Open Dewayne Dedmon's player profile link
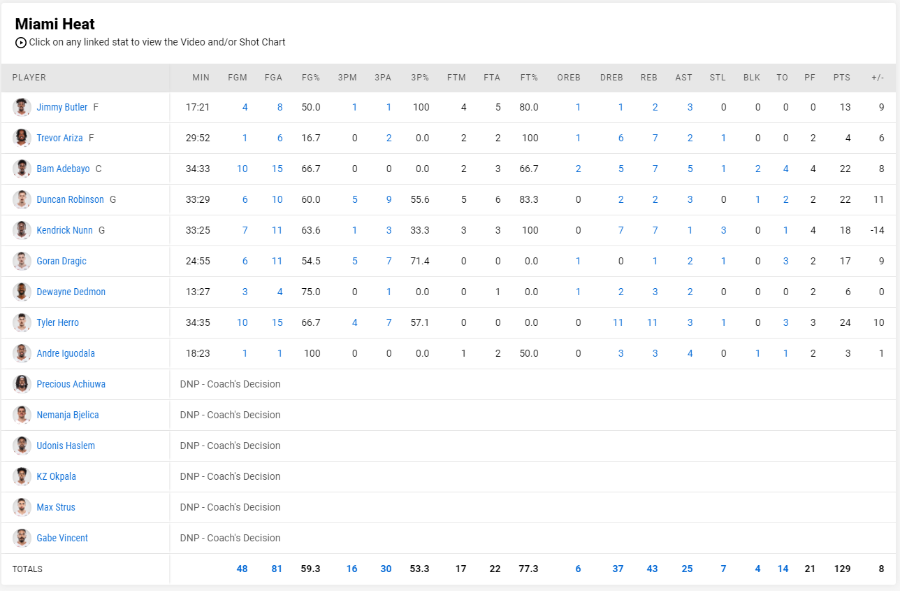Screen dimensions: 900x591 pos(71,291)
